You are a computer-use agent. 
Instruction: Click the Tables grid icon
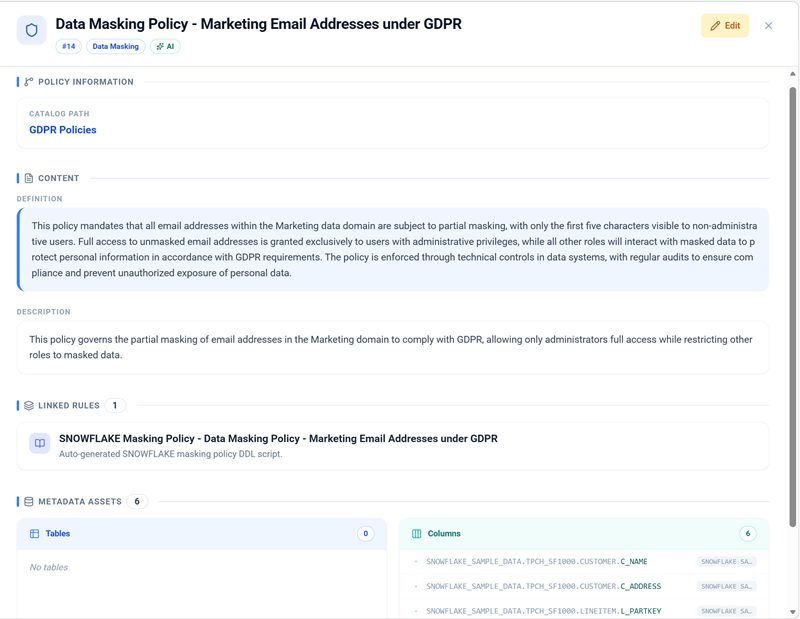coord(34,534)
